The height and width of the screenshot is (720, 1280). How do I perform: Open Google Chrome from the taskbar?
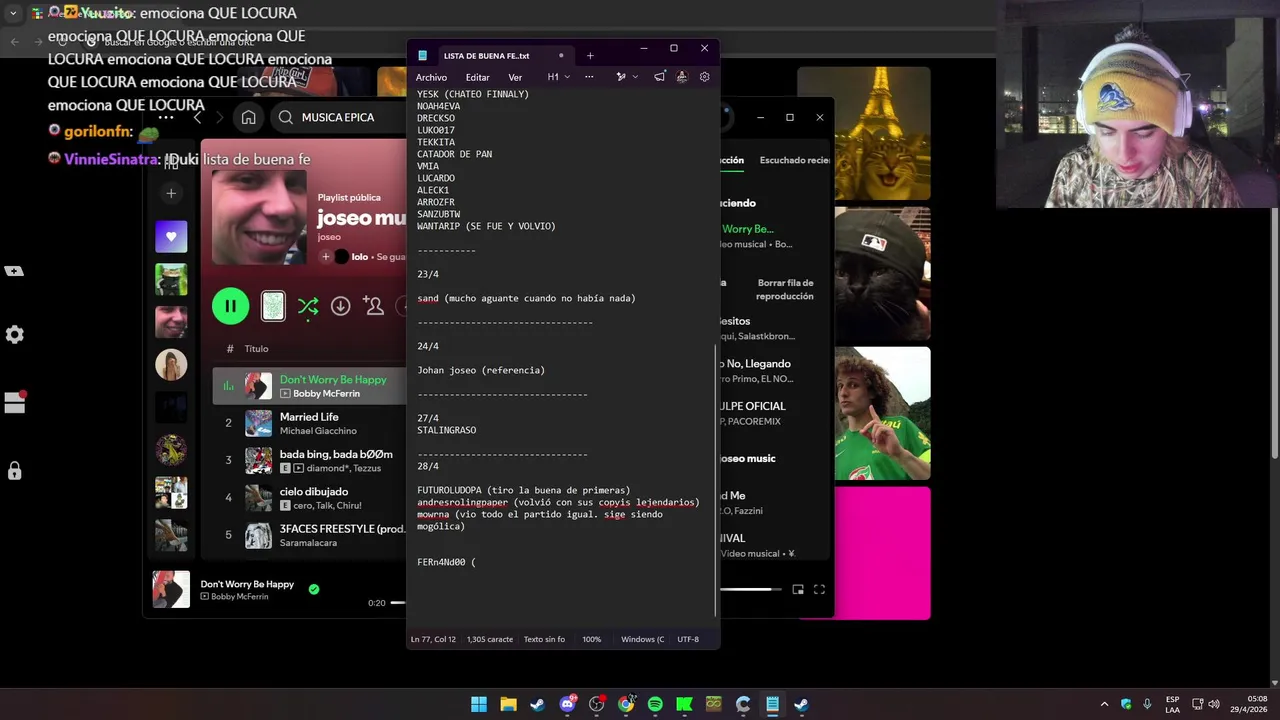(626, 704)
